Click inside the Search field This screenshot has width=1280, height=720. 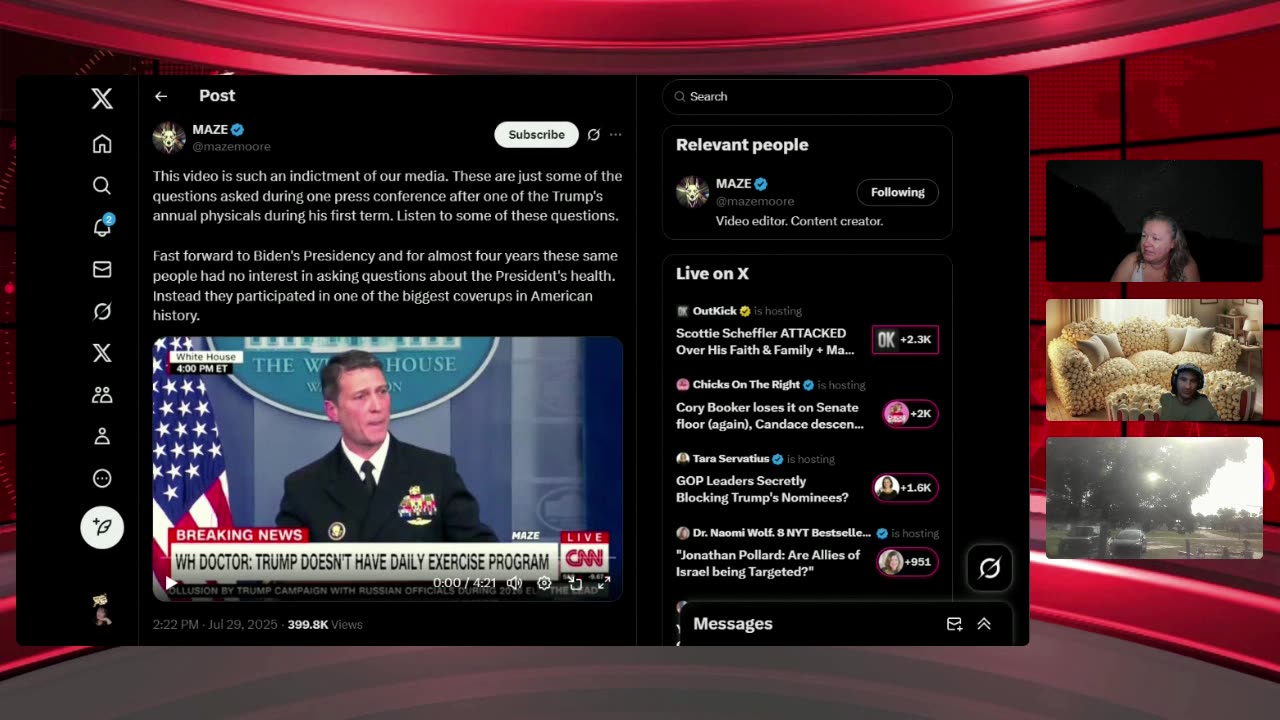click(807, 96)
